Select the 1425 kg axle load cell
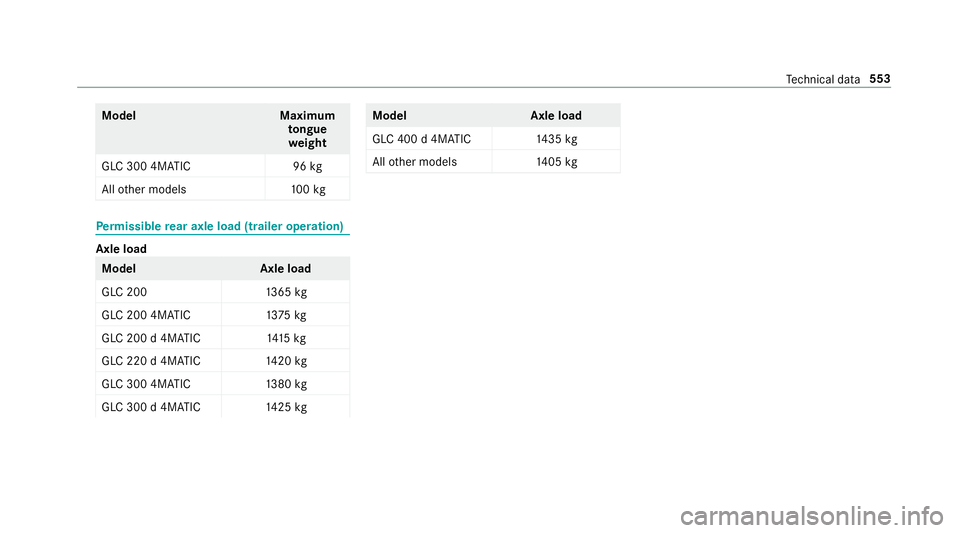This screenshot has width=960, height=533. [286, 407]
